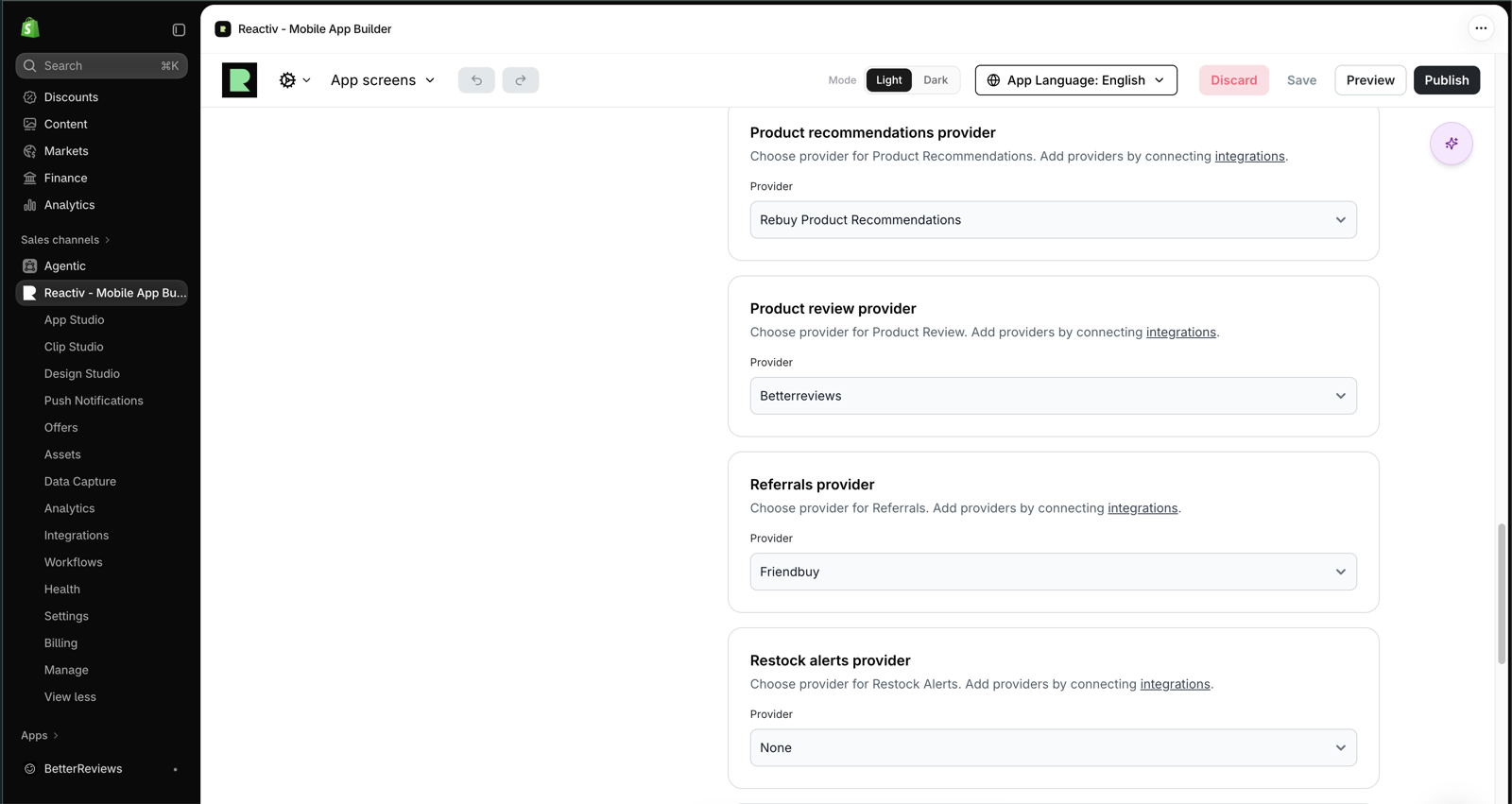Expand the Apps section

click(x=40, y=735)
